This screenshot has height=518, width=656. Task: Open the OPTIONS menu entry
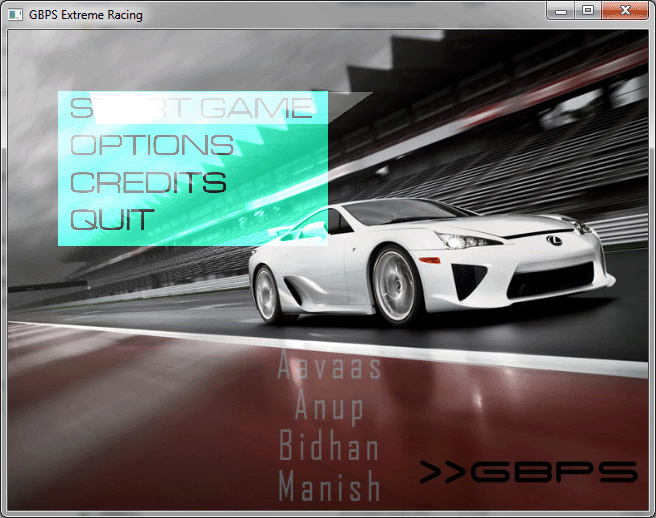pyautogui.click(x=152, y=145)
